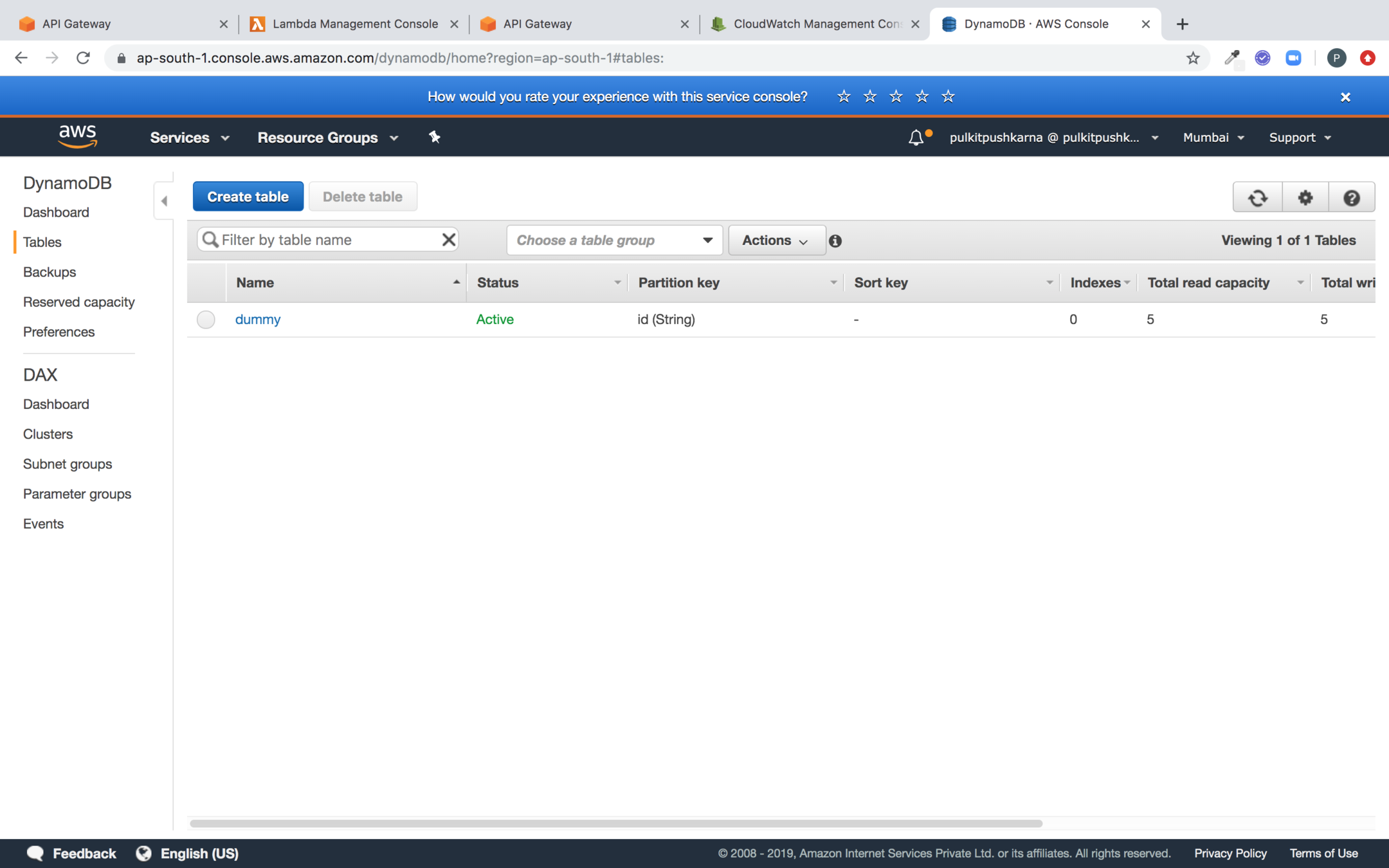Screen dimensions: 1389x868
Task: Click the horizontal scrollbar at bottom
Action: [615, 823]
